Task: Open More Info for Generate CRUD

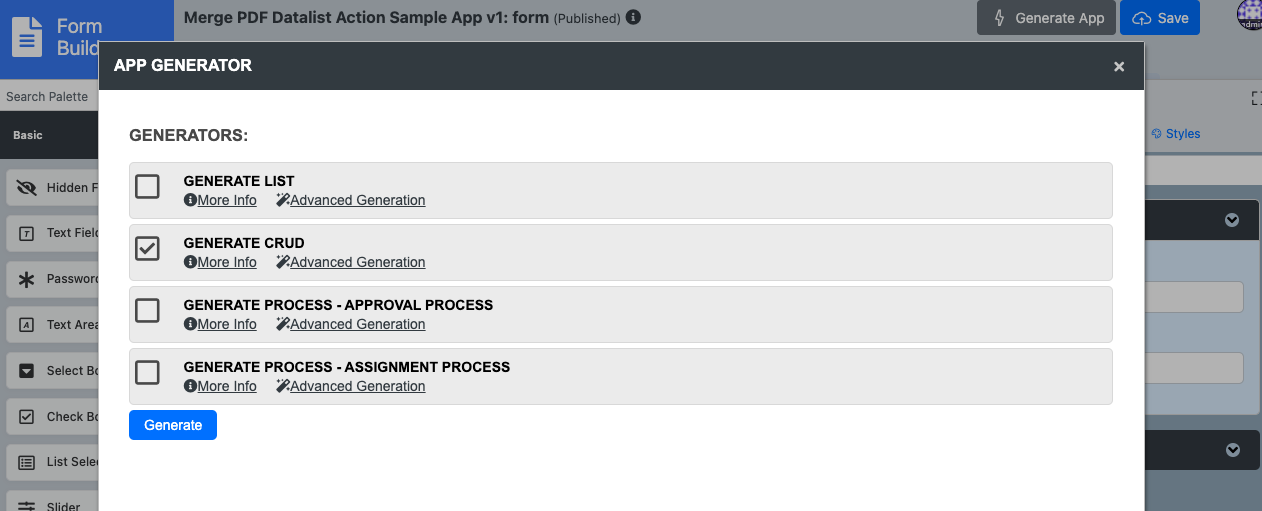Action: (221, 262)
